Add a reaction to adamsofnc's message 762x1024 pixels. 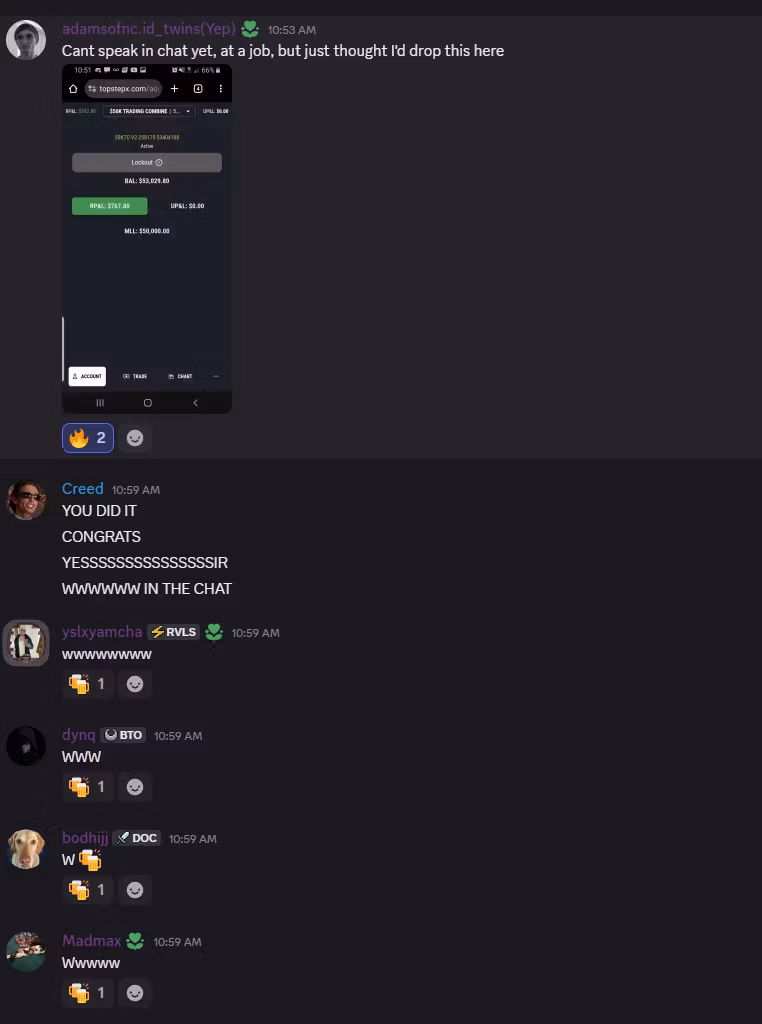135,438
